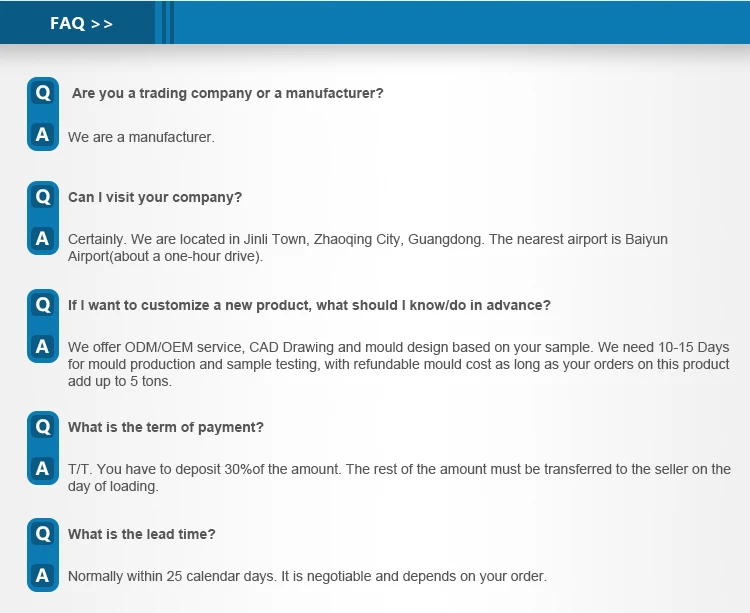Expand "What is the lead time?" question
Screen dimensions: 750x613
[142, 534]
